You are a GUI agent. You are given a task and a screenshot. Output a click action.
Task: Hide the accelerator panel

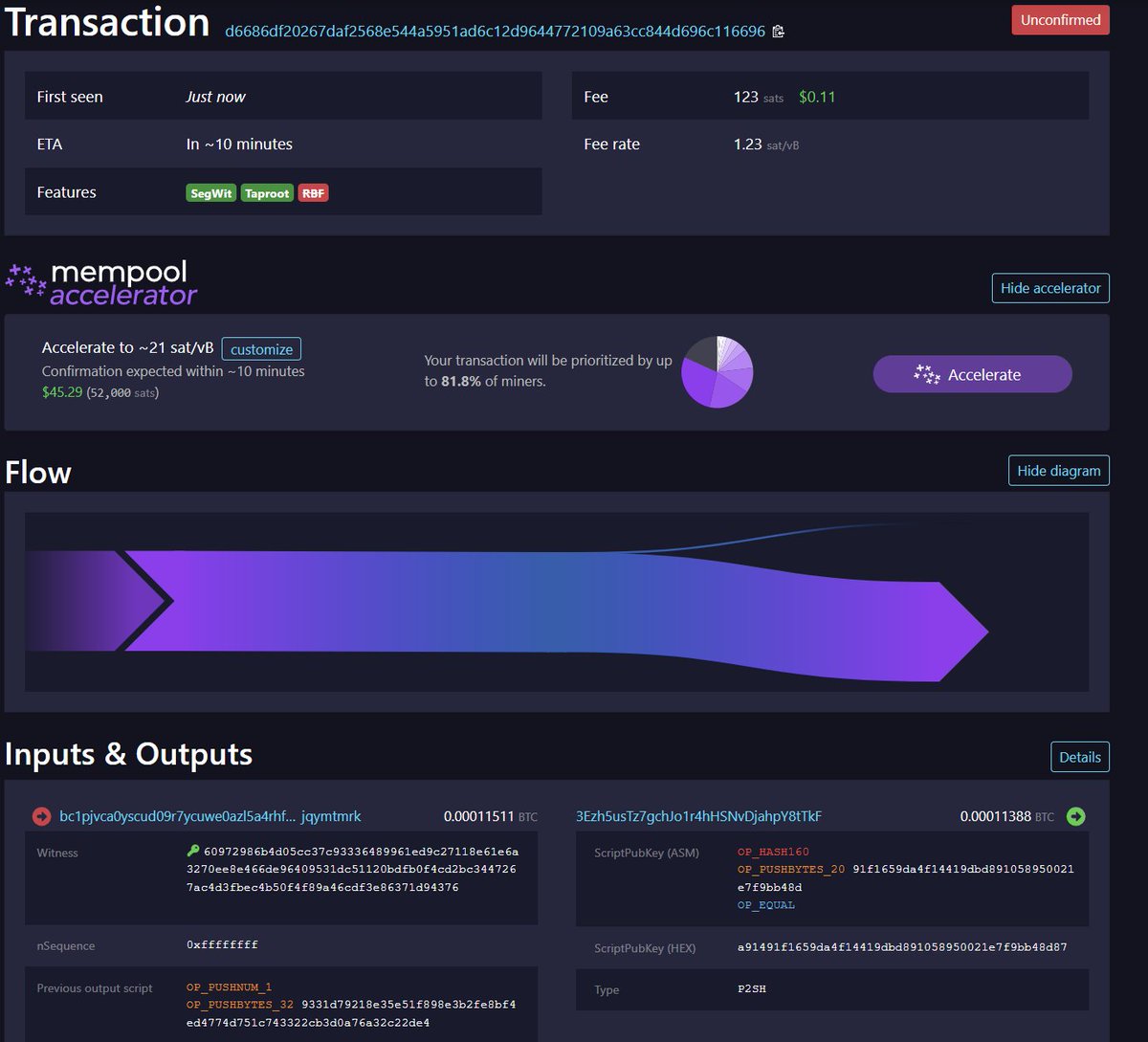[1050, 288]
